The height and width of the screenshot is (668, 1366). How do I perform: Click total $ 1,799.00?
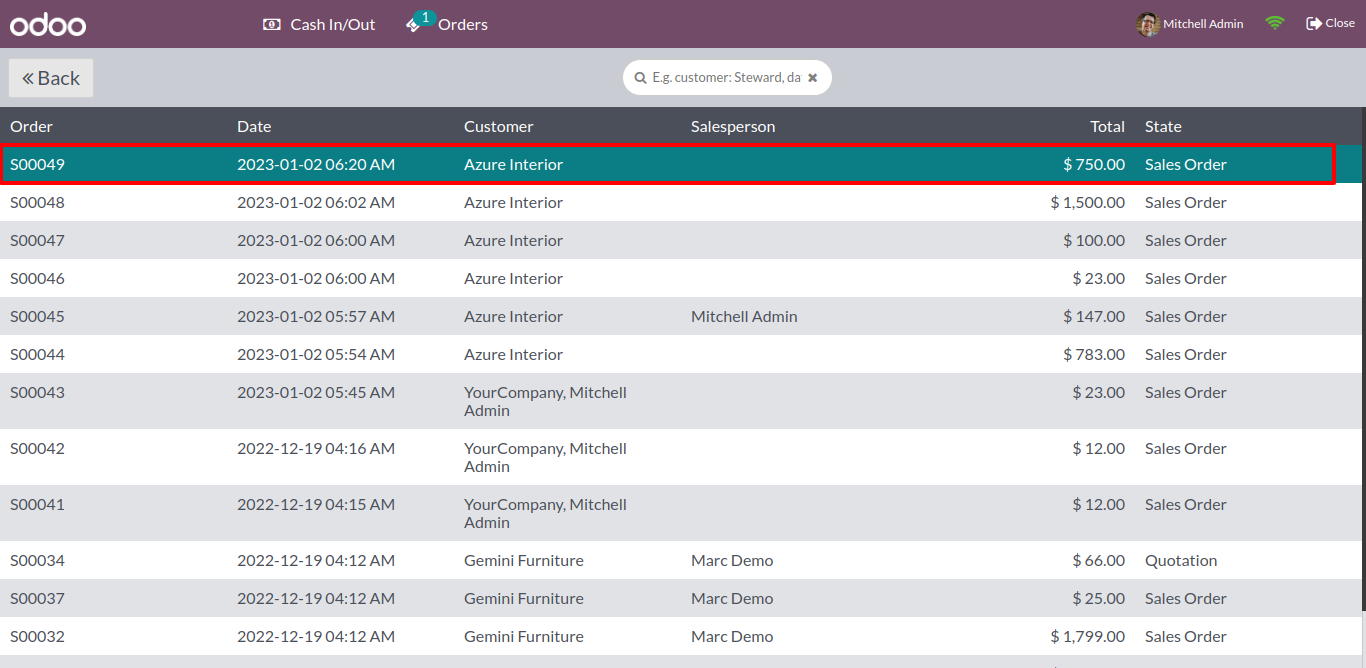(1088, 637)
